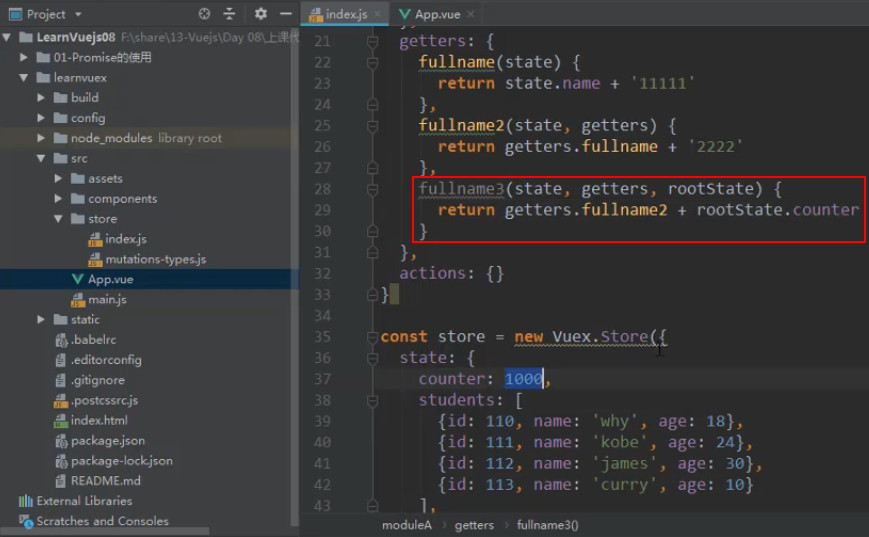Collapse the LearnVuejs08 root folder

7,37
